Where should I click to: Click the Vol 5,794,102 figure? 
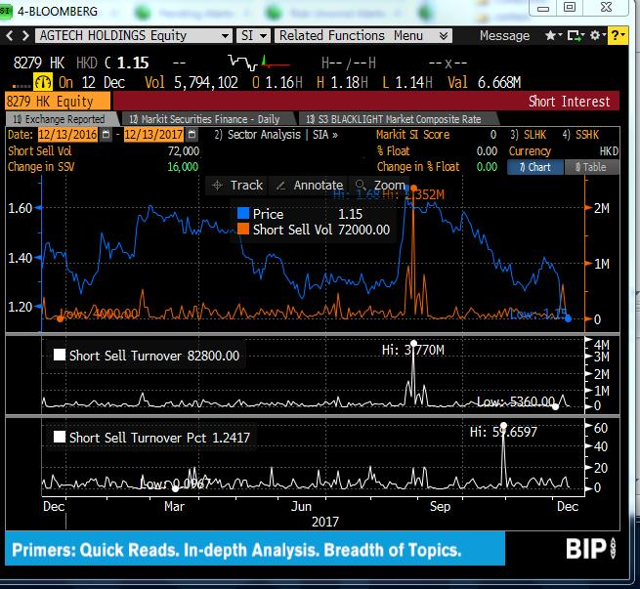click(206, 82)
